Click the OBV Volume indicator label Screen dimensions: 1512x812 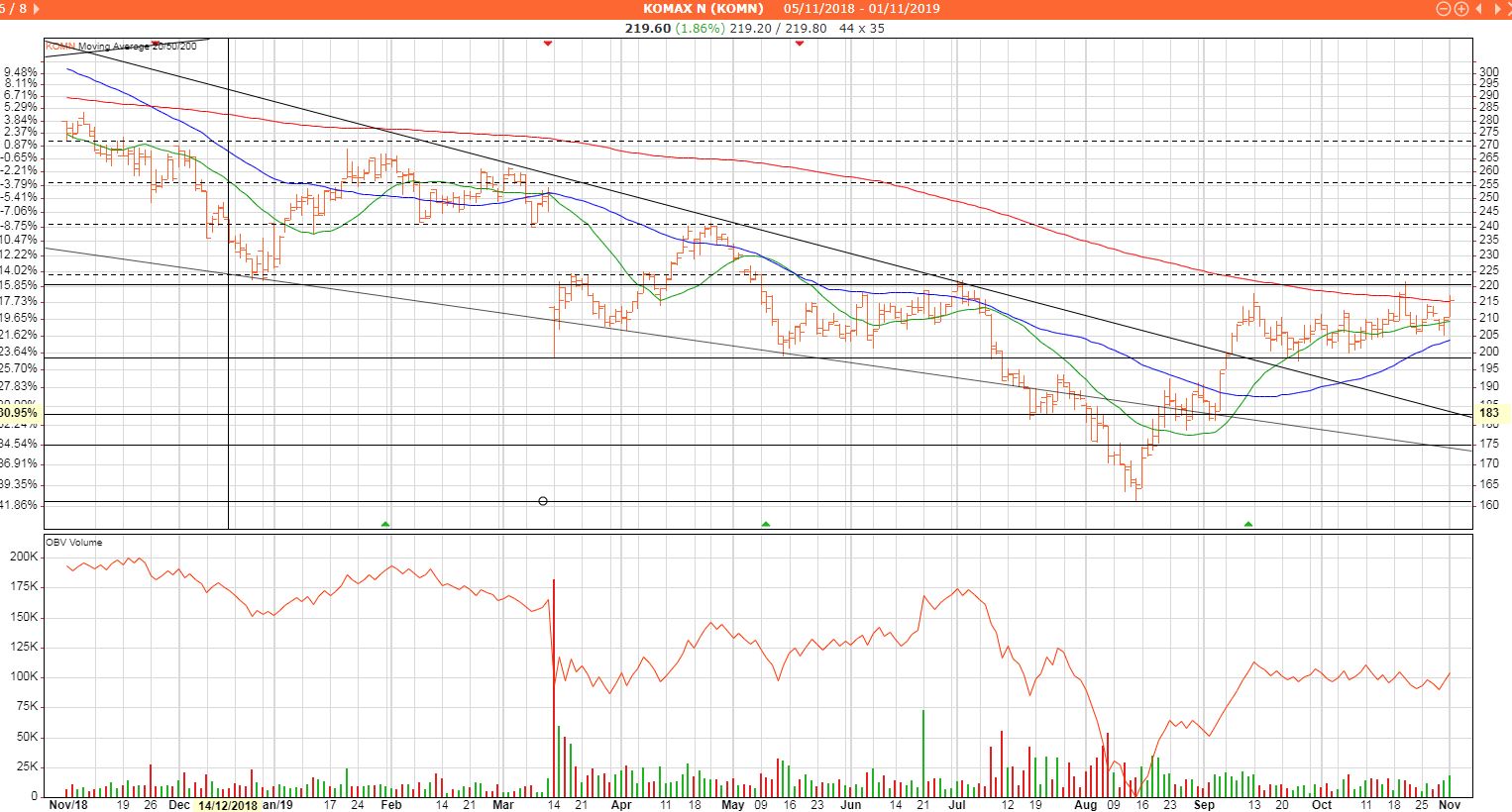pos(74,543)
